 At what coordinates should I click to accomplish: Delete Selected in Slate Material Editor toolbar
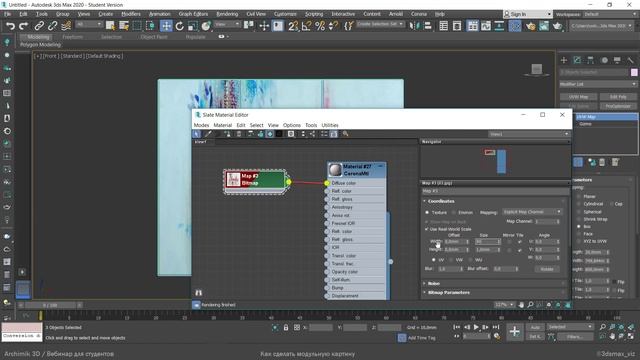(x=239, y=134)
